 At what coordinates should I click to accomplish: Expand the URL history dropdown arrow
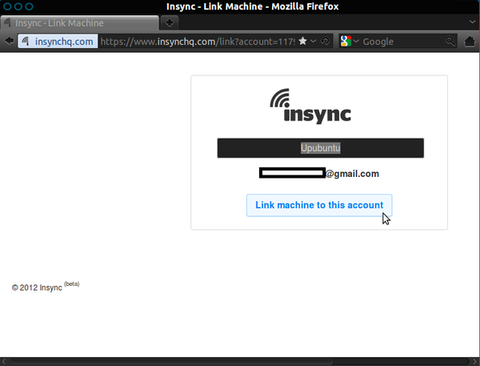(x=313, y=41)
